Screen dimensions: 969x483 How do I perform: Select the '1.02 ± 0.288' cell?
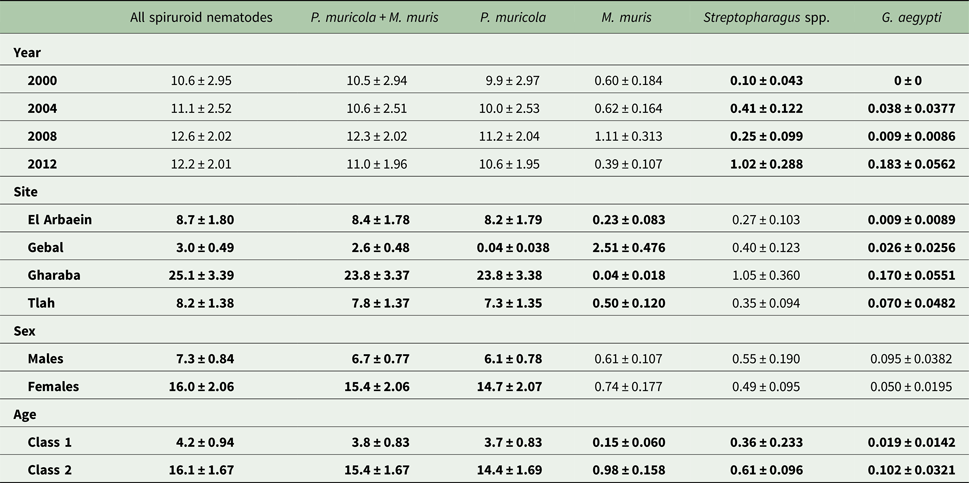coord(765,162)
